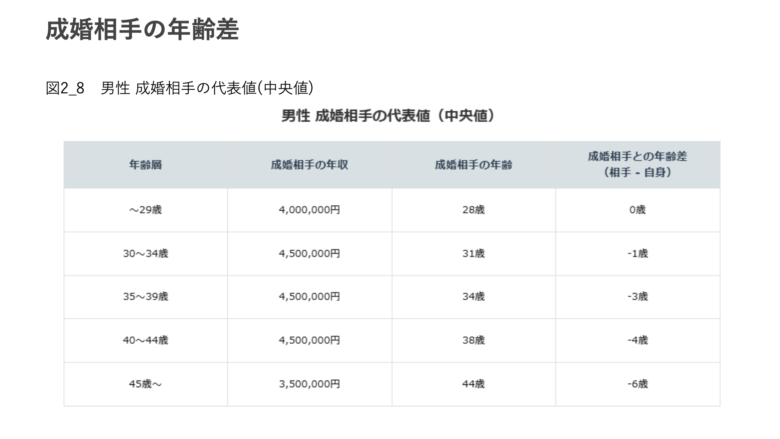Click the 年齢層 column header
The image size is (780, 439).
point(146,165)
